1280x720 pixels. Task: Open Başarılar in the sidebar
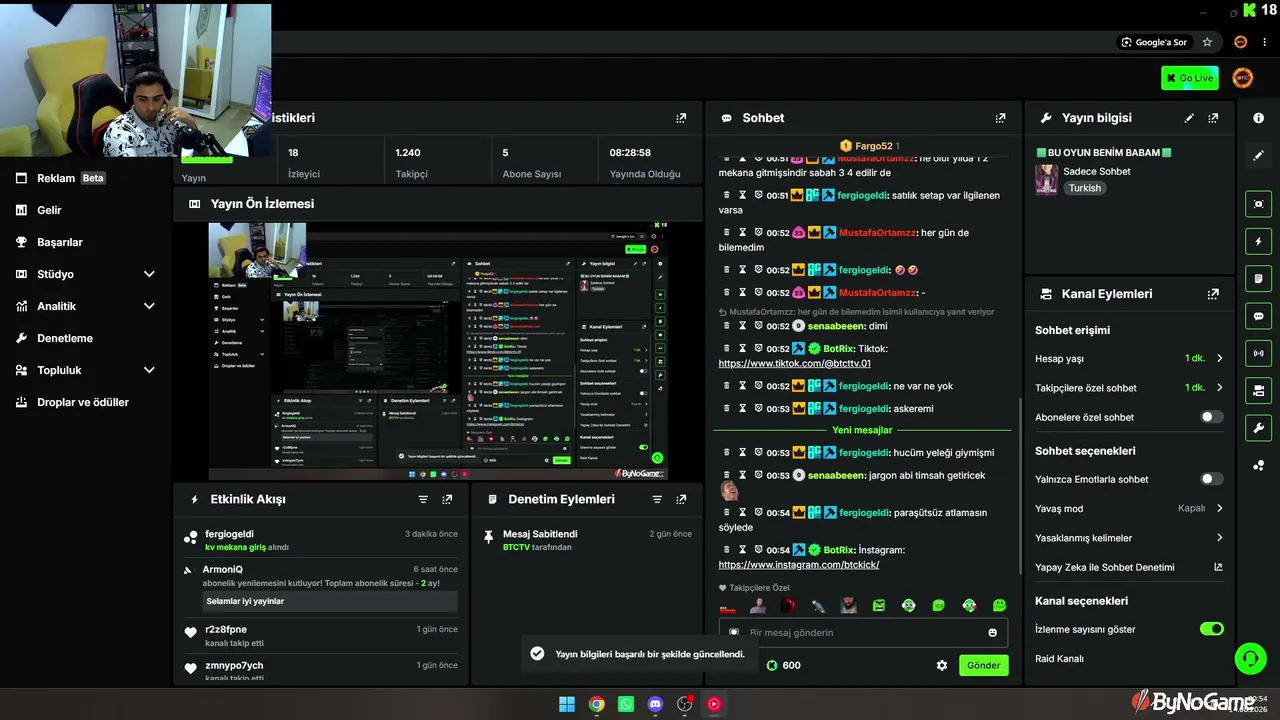pyautogui.click(x=60, y=242)
